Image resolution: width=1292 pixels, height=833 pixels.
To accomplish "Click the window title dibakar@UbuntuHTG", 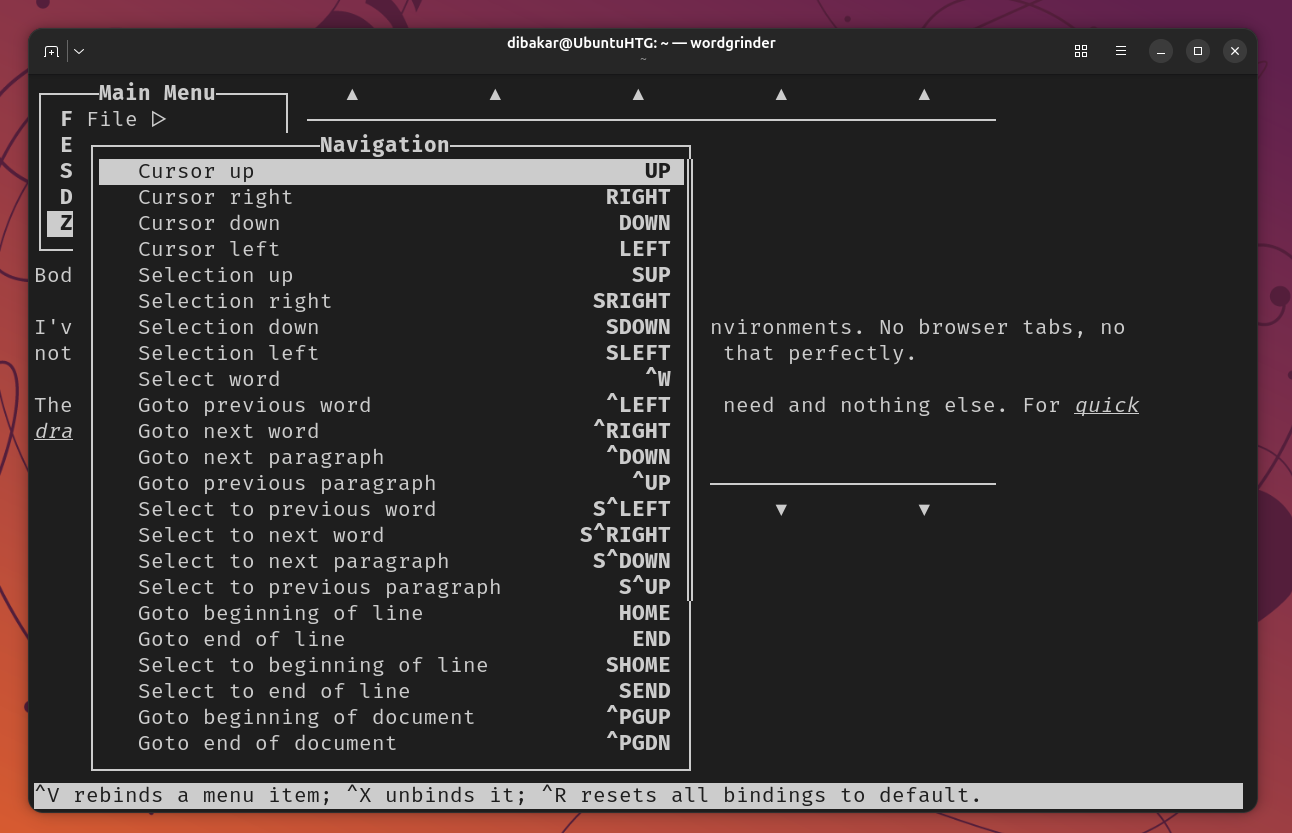I will (x=641, y=43).
